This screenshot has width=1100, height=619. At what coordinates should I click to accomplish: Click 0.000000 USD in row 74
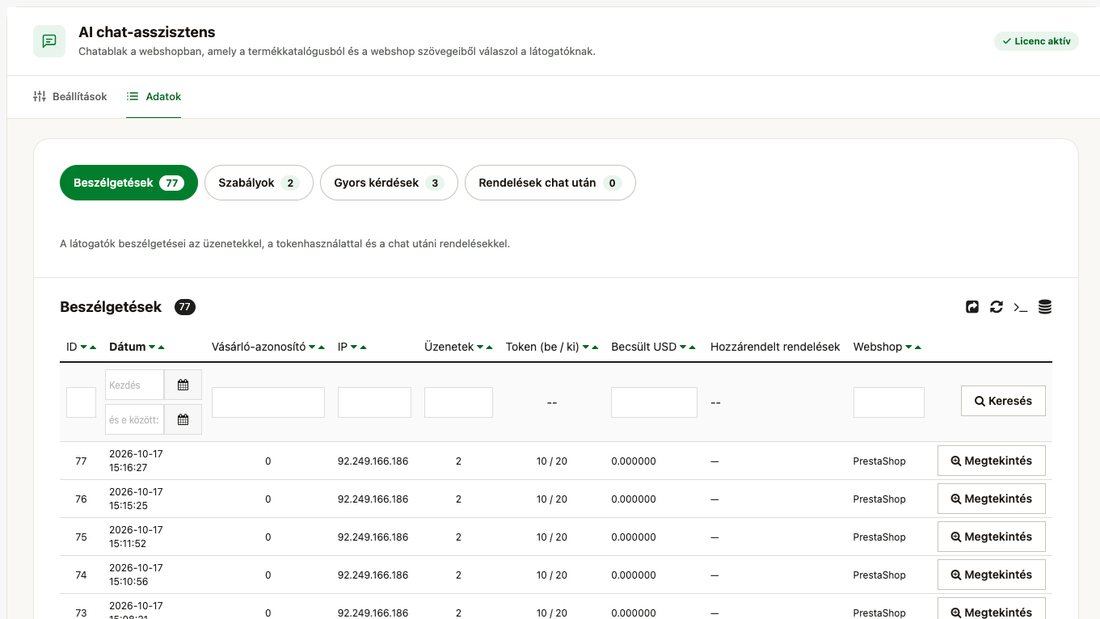633,575
